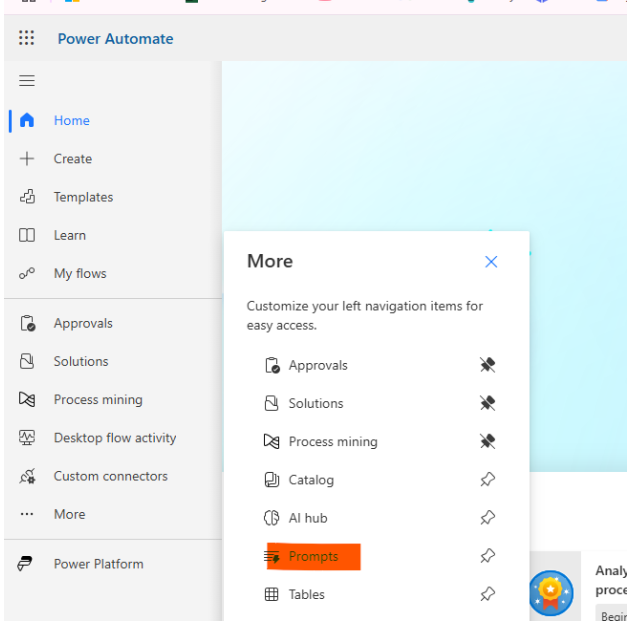Viewport: 627px width, 636px height.
Task: Click the sidebar Approvals clipboard icon
Action: click(x=28, y=323)
